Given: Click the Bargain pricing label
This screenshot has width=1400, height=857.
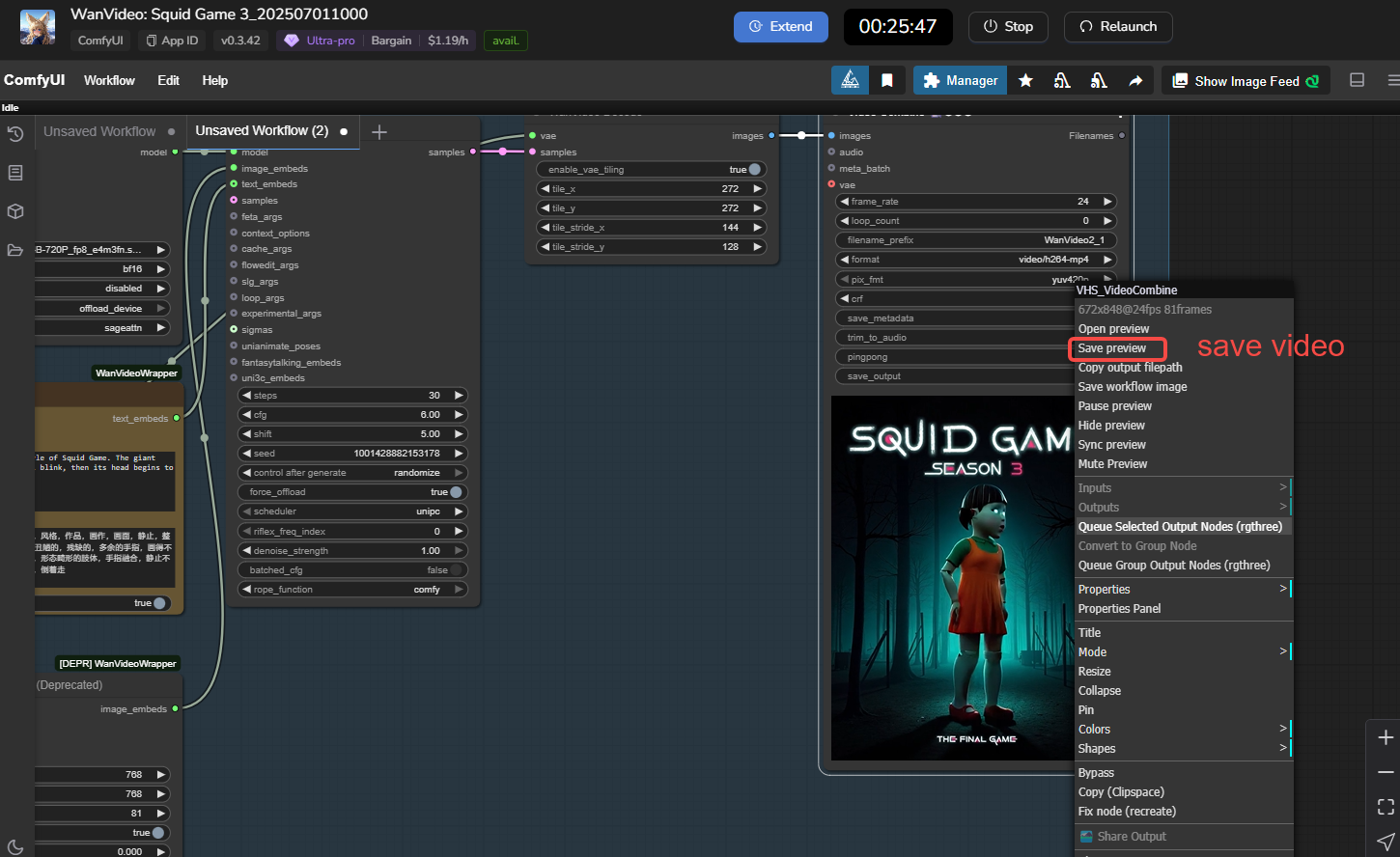Looking at the screenshot, I should click(x=391, y=41).
